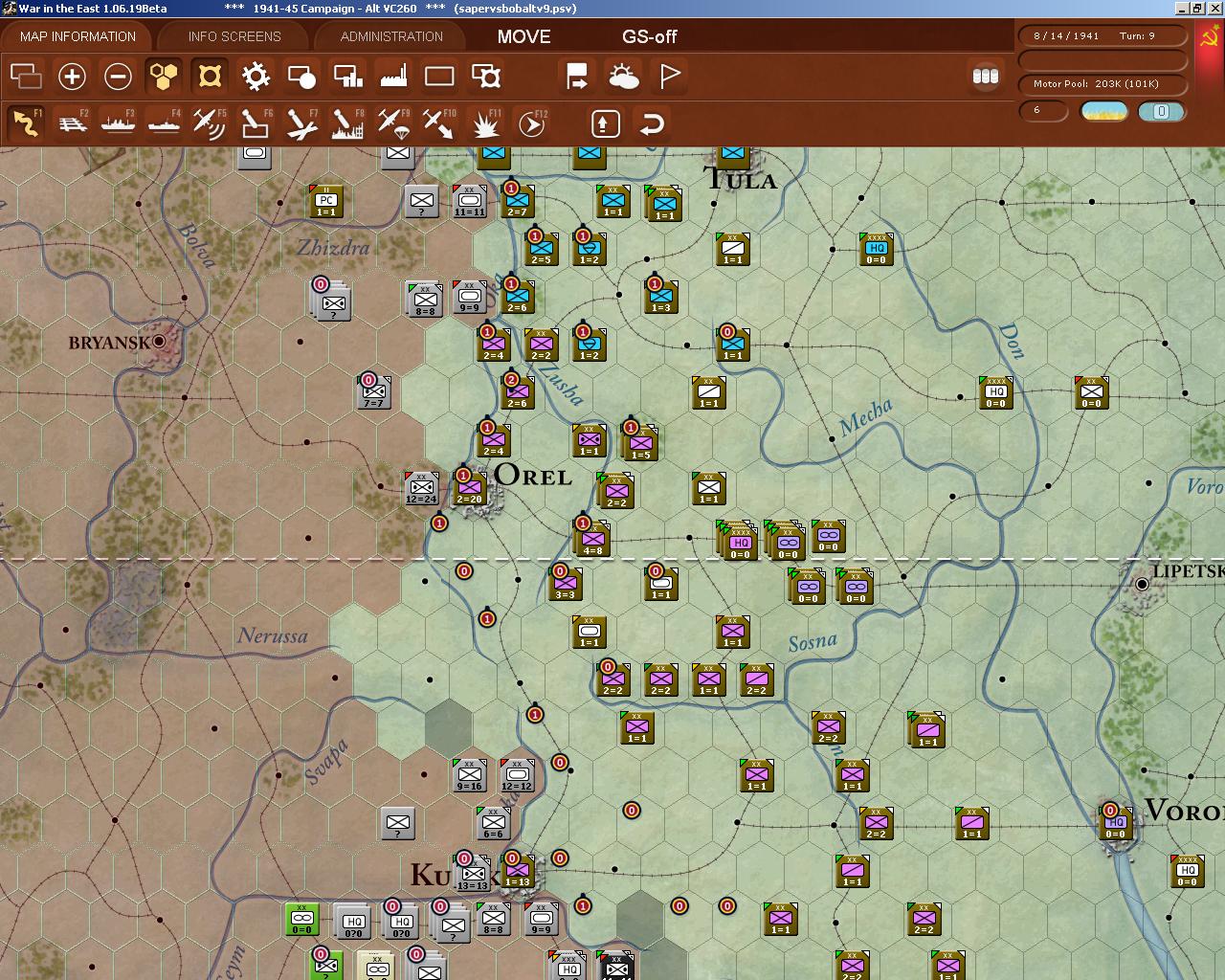Viewport: 1225px width, 980px height.
Task: Select the F8 city bombing icon
Action: tap(347, 123)
